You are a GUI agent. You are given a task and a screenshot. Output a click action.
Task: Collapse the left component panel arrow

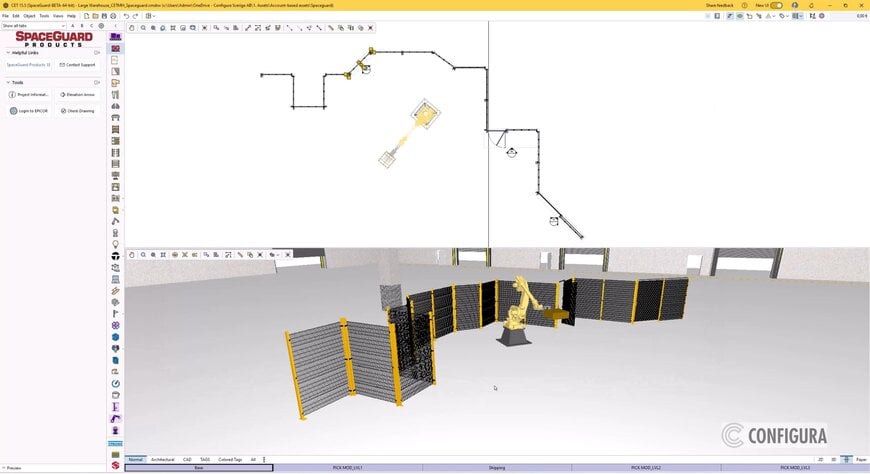(x=115, y=26)
